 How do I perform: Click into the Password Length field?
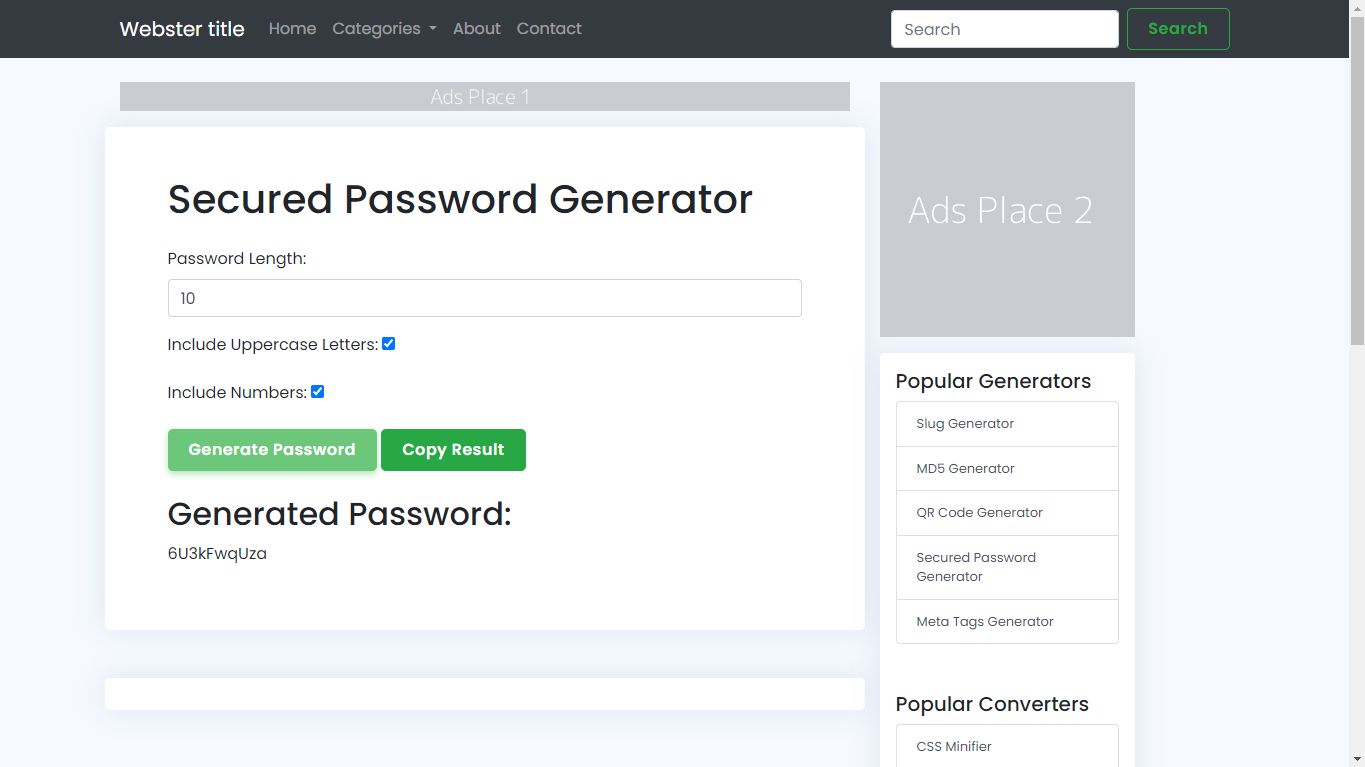point(485,298)
